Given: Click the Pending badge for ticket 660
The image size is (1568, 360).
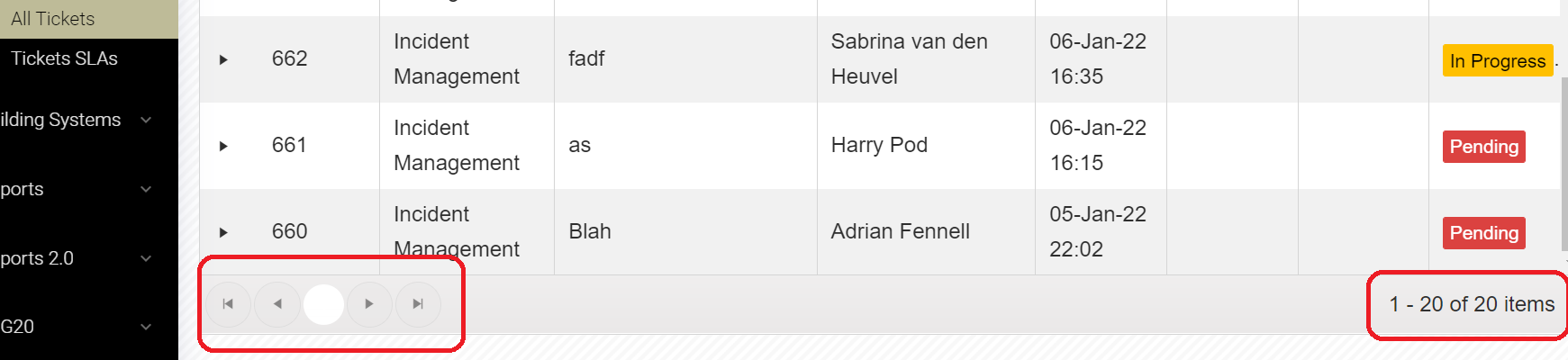Looking at the screenshot, I should pos(1483,233).
